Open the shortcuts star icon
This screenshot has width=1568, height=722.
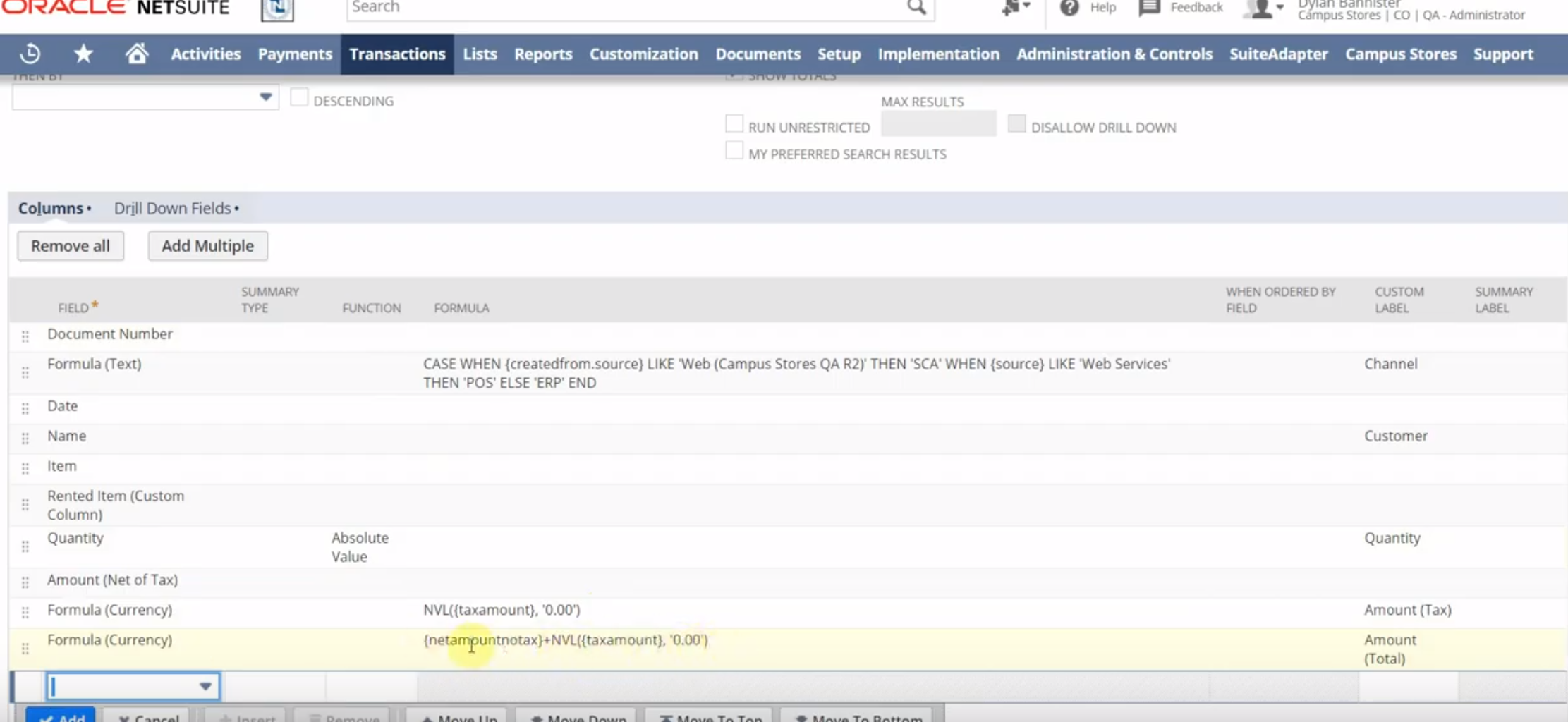(x=83, y=54)
